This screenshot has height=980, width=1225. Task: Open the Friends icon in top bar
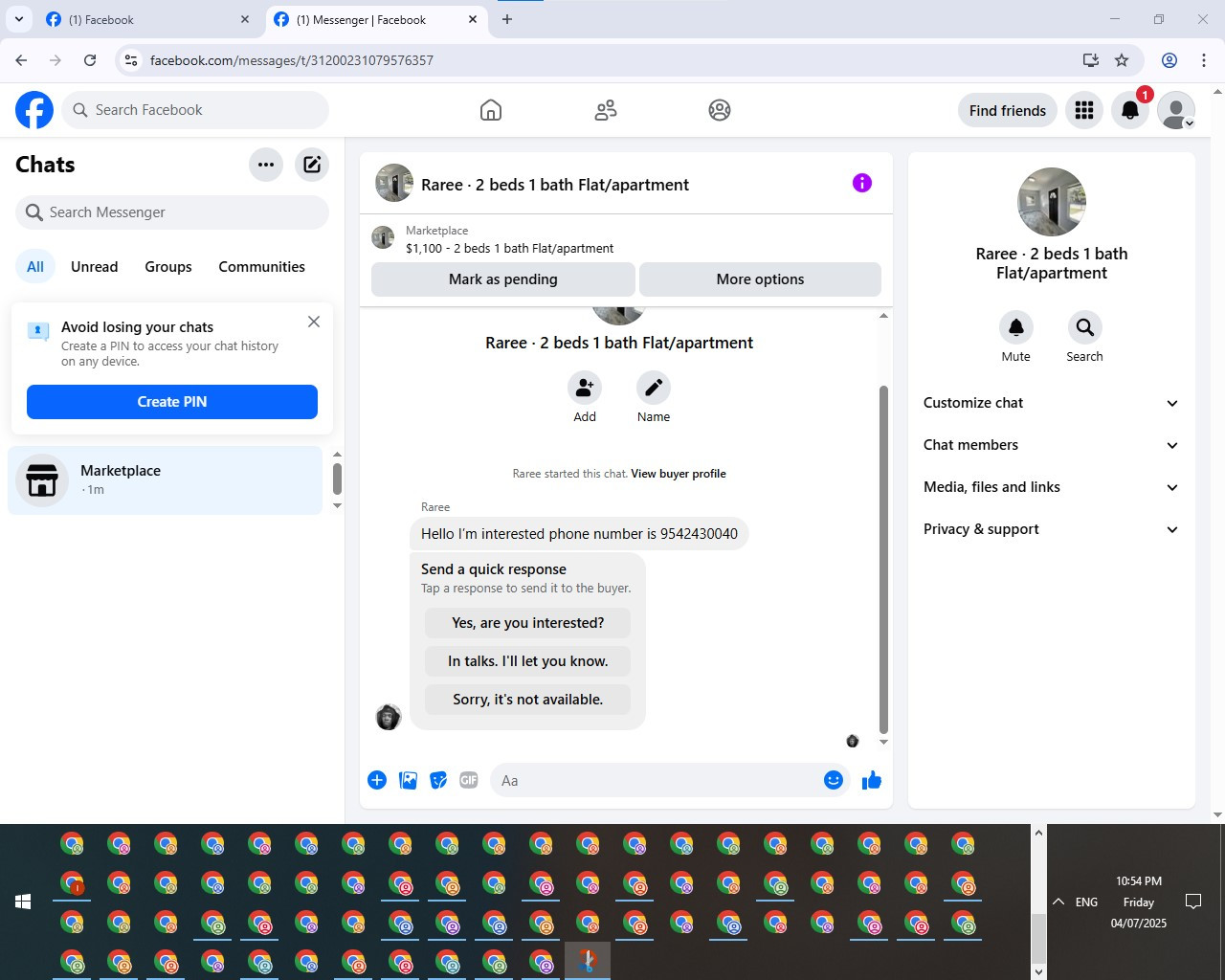point(606,110)
